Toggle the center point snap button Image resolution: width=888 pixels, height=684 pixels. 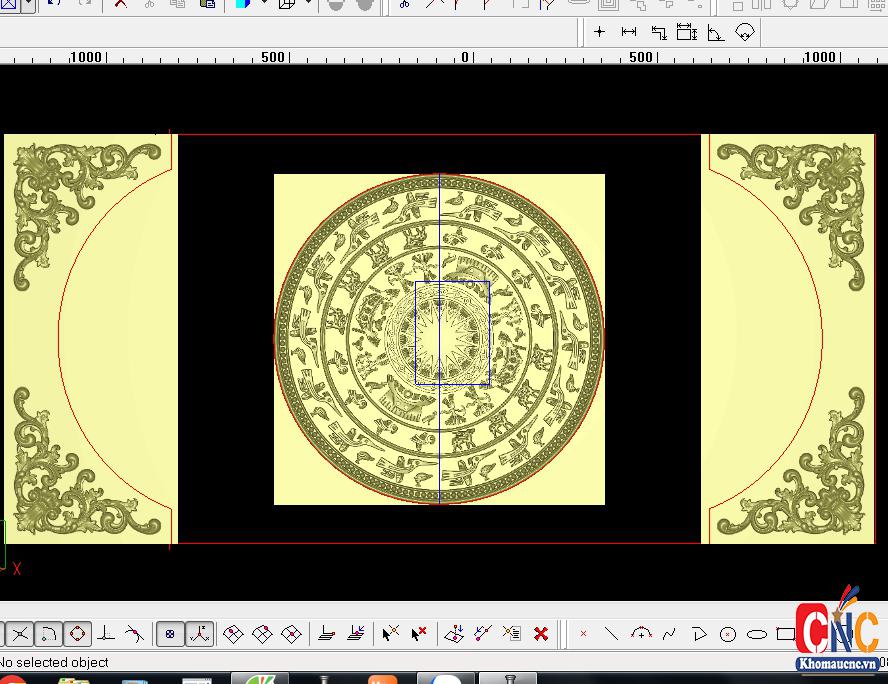(170, 634)
